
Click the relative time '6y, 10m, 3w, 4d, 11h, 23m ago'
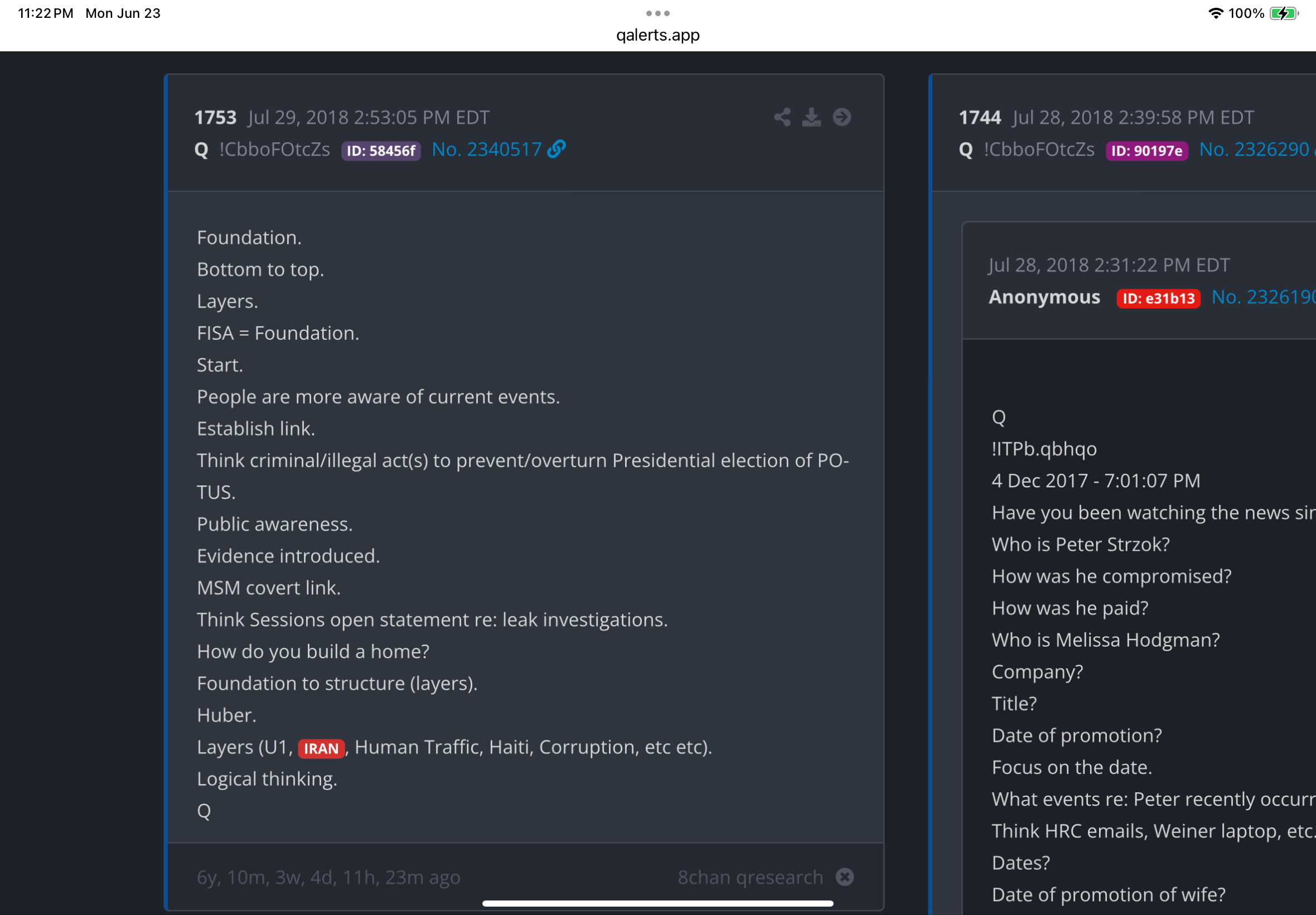pos(328,877)
